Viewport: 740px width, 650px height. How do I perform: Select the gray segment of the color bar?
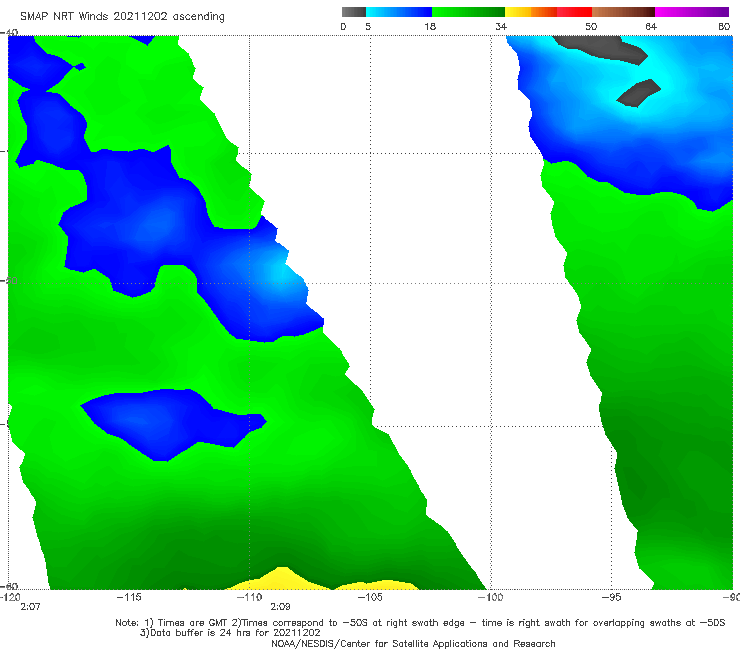click(354, 12)
